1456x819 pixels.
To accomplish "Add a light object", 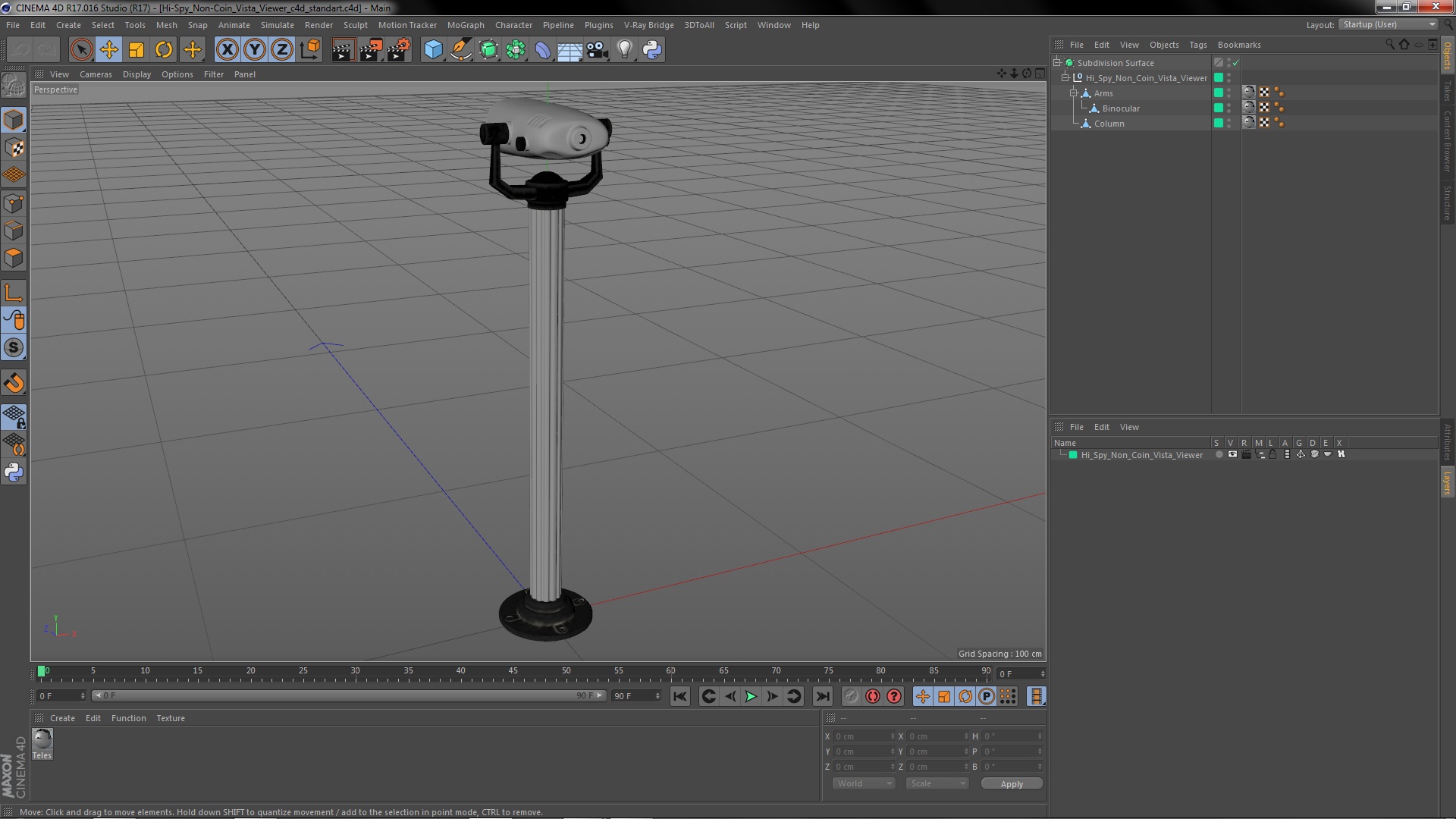I will [625, 50].
